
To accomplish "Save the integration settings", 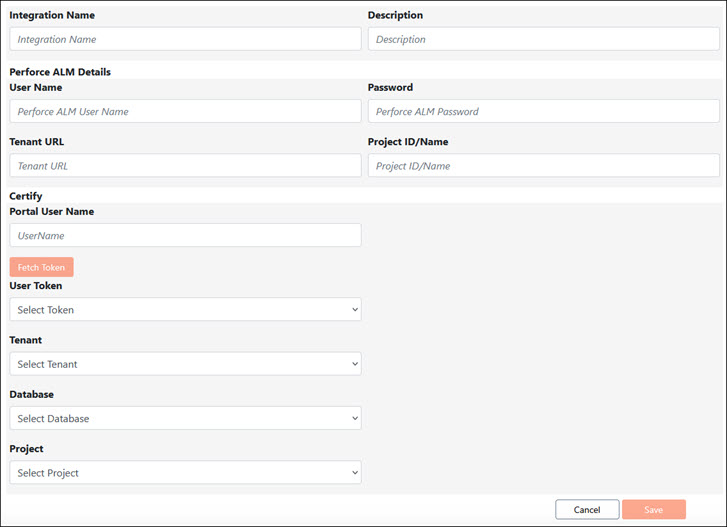I will click(653, 509).
